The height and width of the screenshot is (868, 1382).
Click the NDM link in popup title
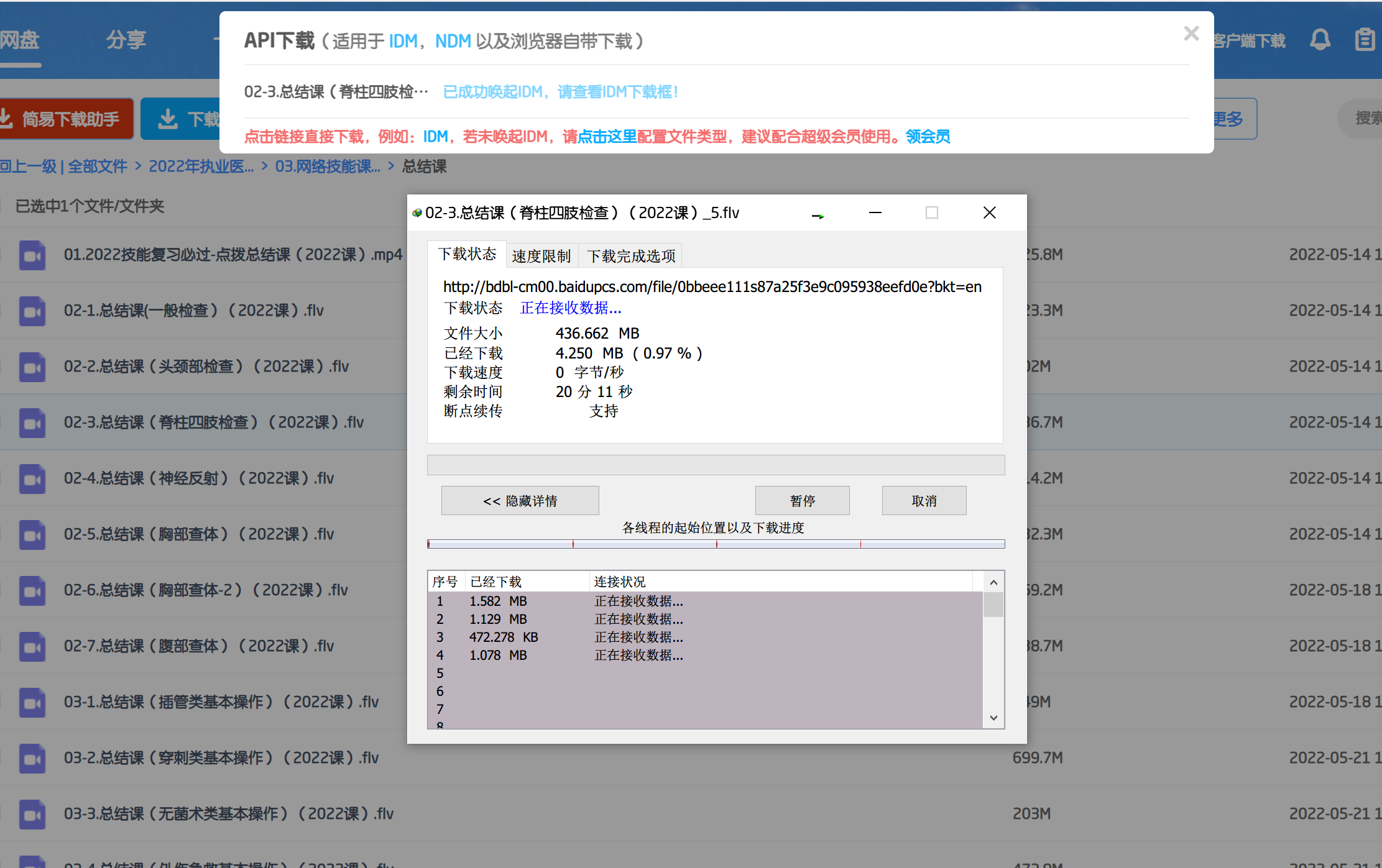tap(453, 42)
